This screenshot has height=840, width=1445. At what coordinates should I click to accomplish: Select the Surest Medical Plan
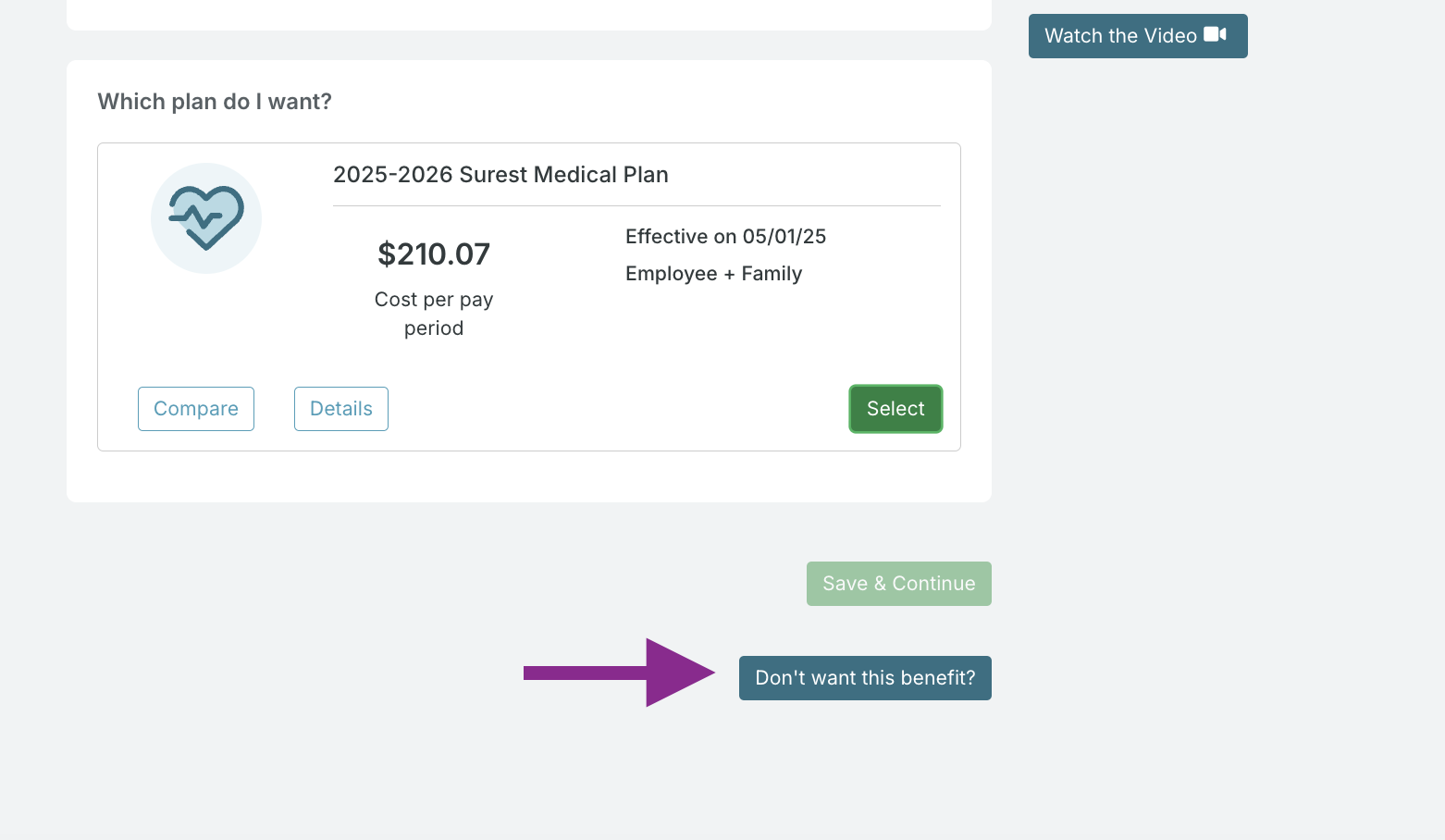[895, 409]
